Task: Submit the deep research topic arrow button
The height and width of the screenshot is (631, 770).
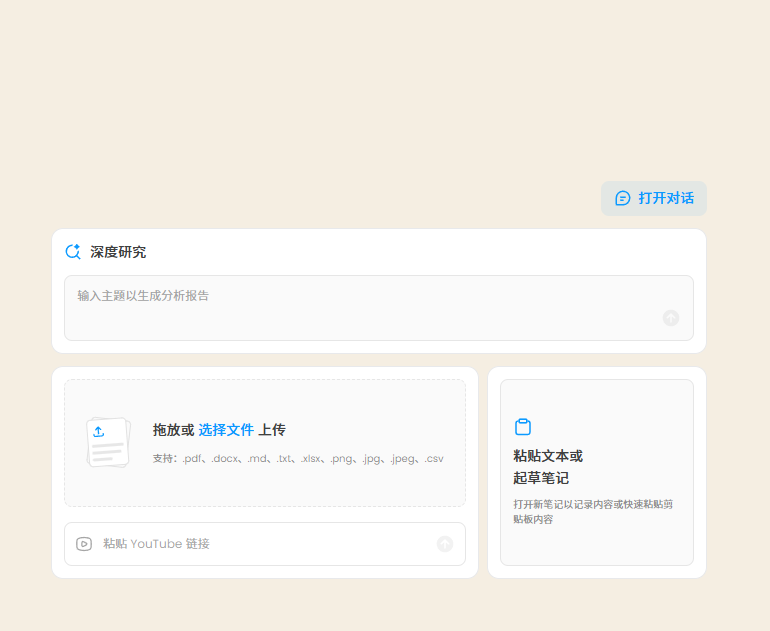Action: pyautogui.click(x=670, y=318)
